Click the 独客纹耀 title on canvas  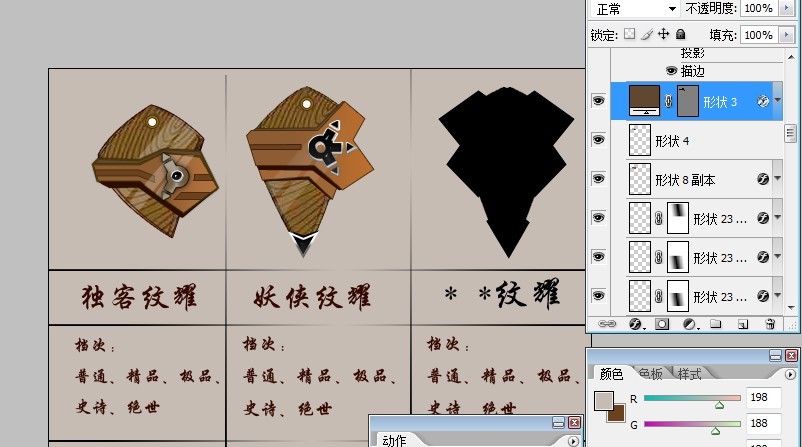click(139, 297)
